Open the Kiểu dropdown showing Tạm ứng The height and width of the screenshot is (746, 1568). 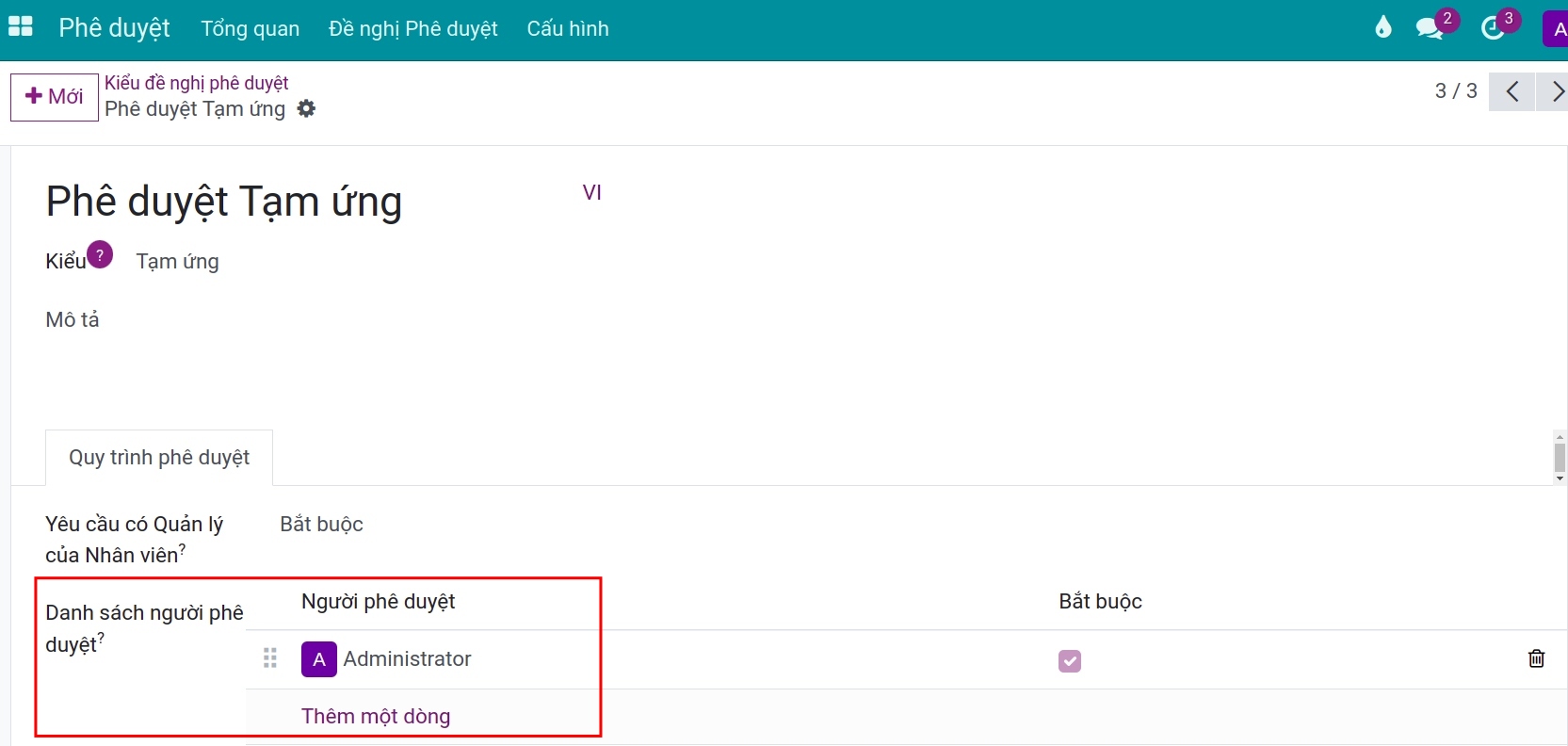178,261
